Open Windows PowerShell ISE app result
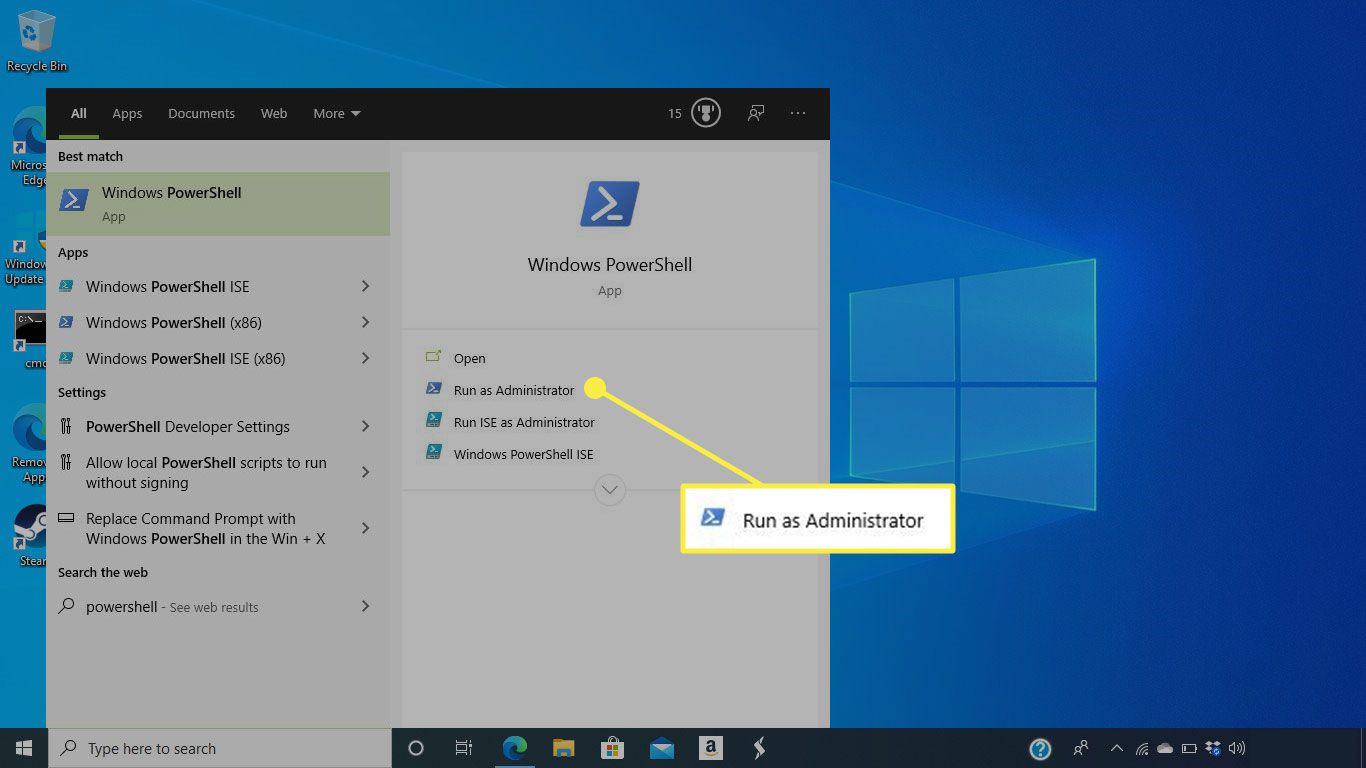Image resolution: width=1366 pixels, height=768 pixels. coord(218,286)
